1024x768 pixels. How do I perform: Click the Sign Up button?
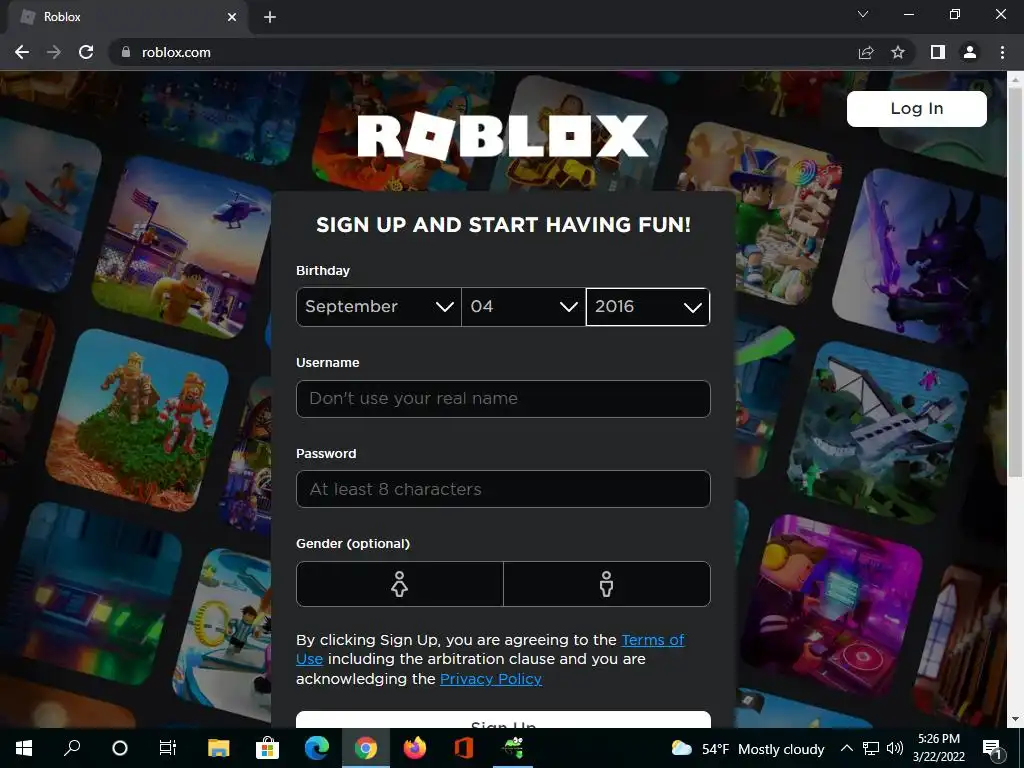pos(503,720)
